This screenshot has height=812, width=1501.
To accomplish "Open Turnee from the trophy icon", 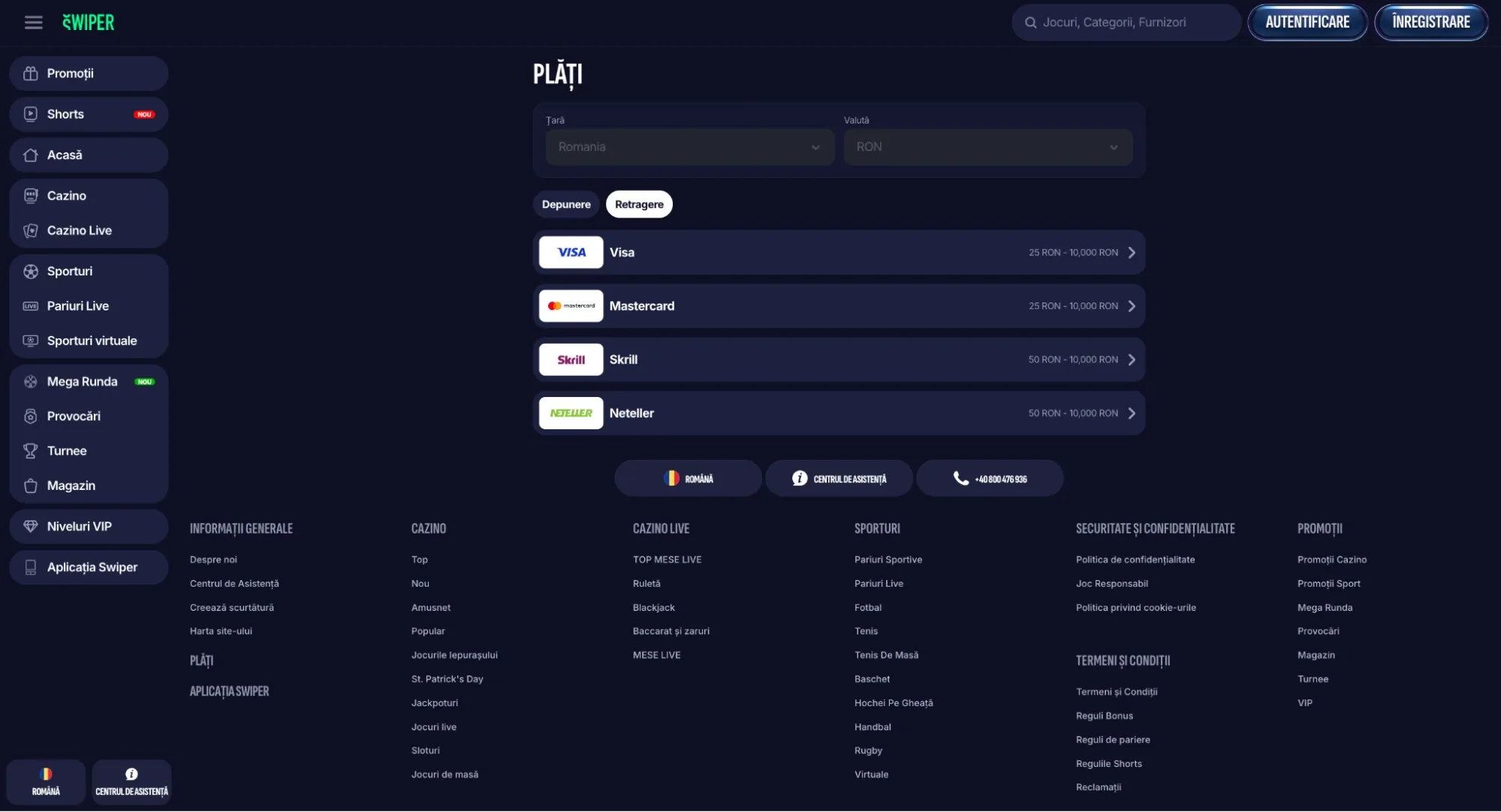I will tap(31, 451).
